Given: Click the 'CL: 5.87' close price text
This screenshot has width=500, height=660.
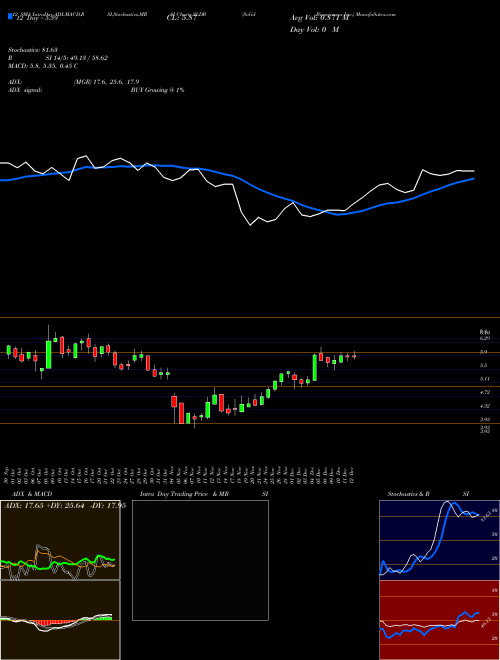Looking at the screenshot, I should [x=182, y=18].
